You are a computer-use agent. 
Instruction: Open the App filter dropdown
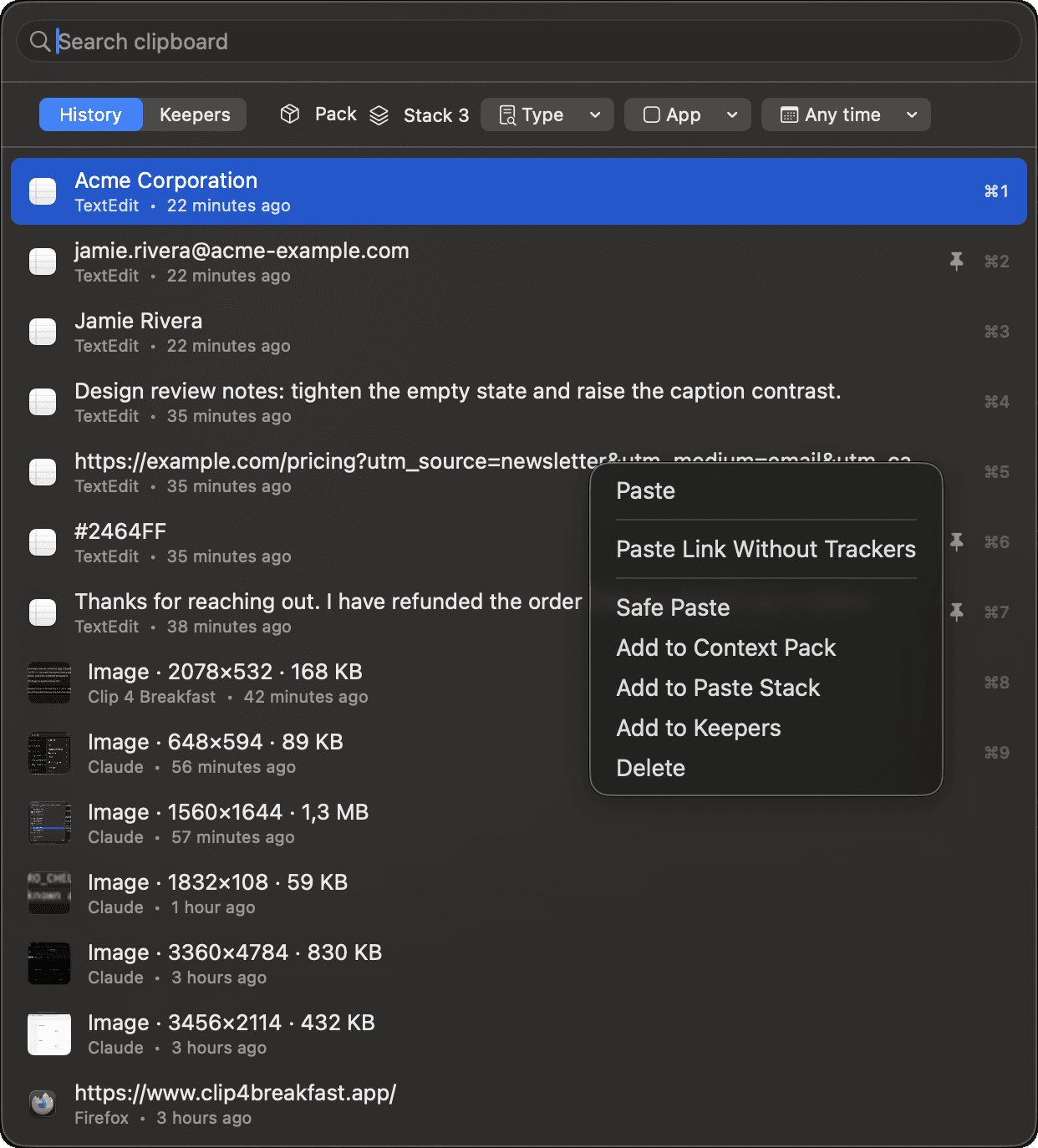pos(688,114)
